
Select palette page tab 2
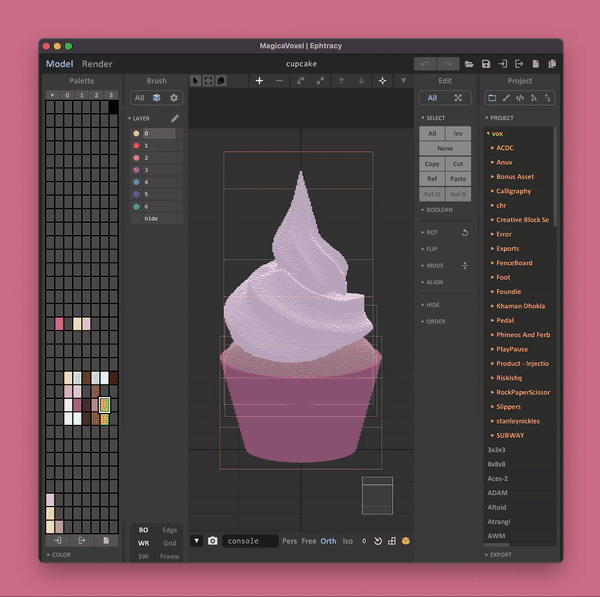[96, 95]
